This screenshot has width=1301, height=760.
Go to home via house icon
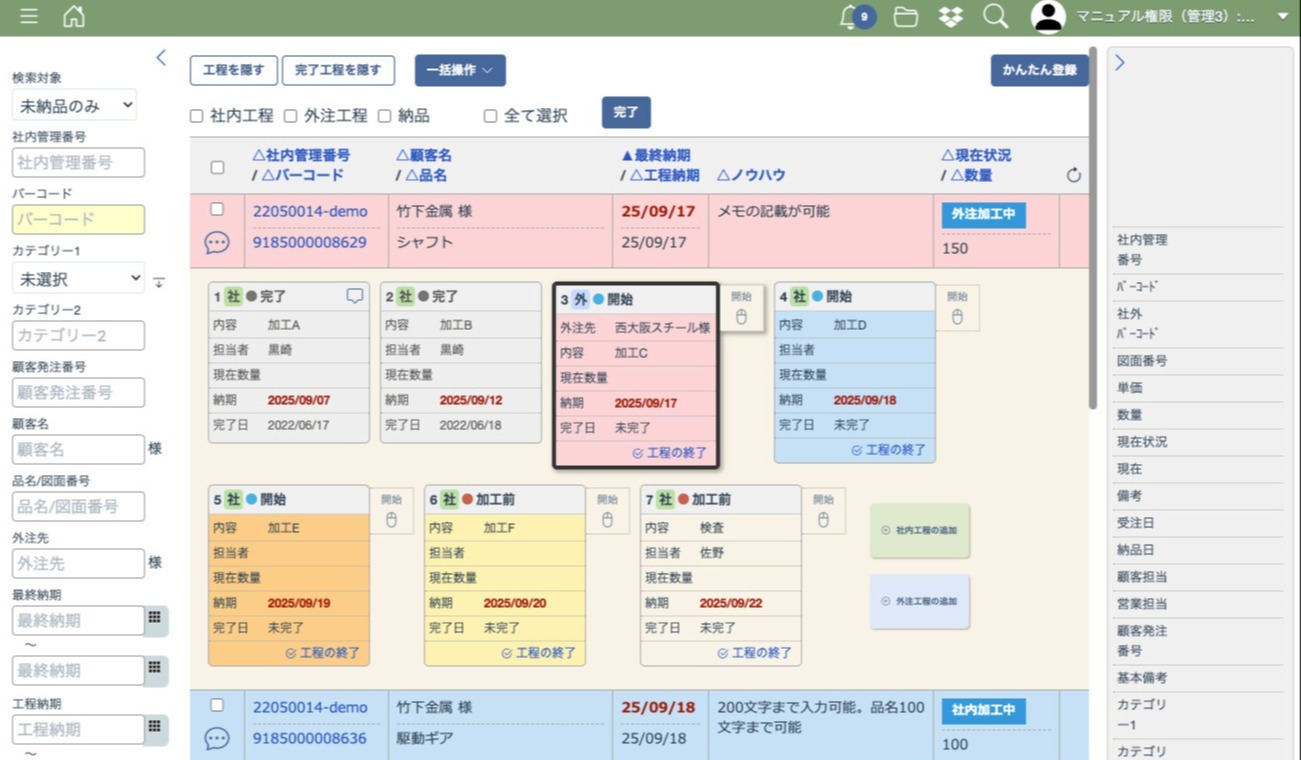point(74,17)
